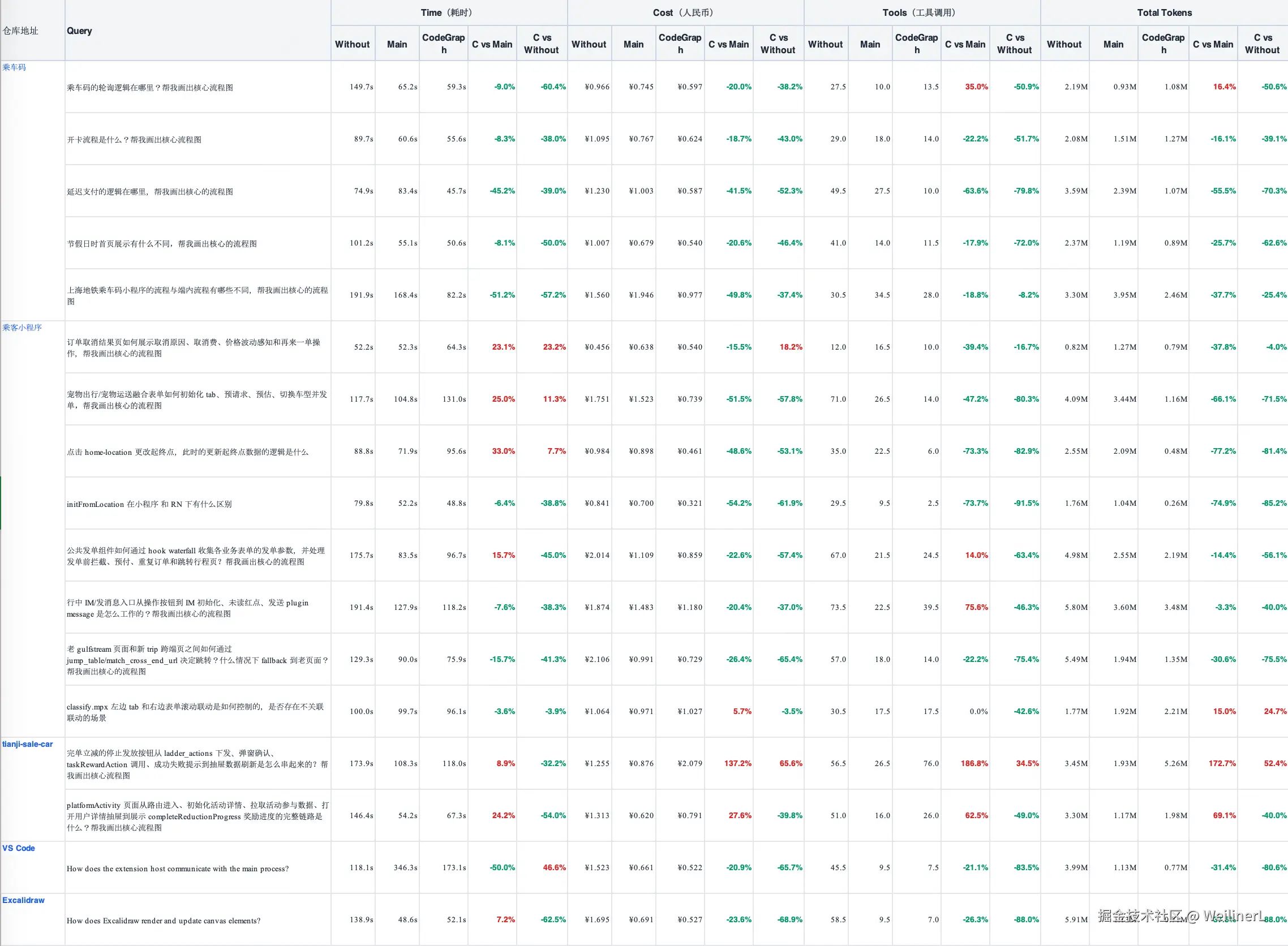Open the 乘车码 repository link

[14, 67]
